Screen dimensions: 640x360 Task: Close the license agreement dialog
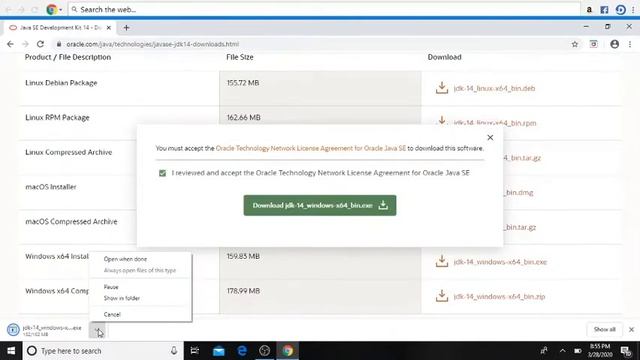tap(490, 138)
